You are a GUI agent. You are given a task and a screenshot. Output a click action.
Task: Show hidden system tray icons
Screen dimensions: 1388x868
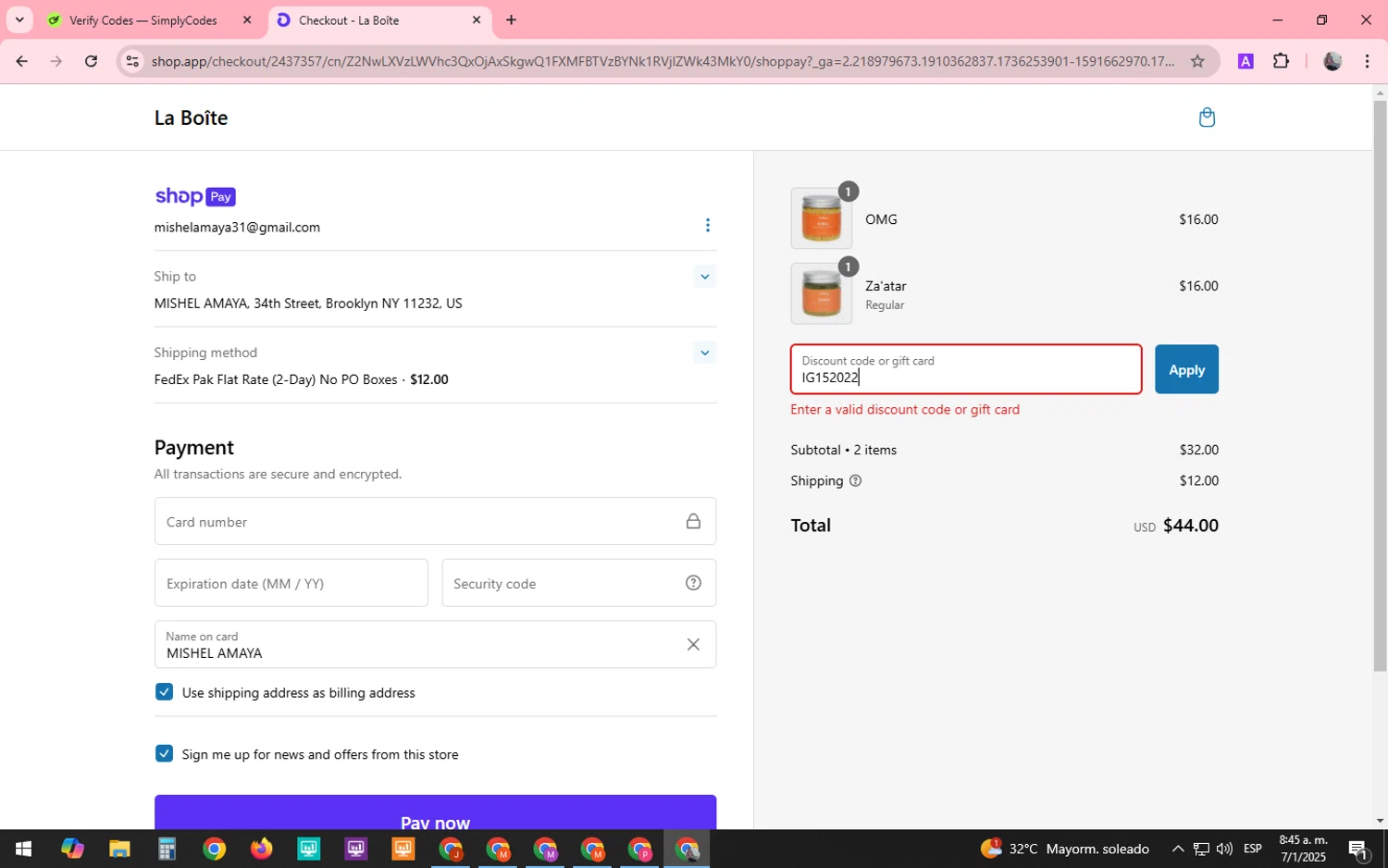(1177, 849)
